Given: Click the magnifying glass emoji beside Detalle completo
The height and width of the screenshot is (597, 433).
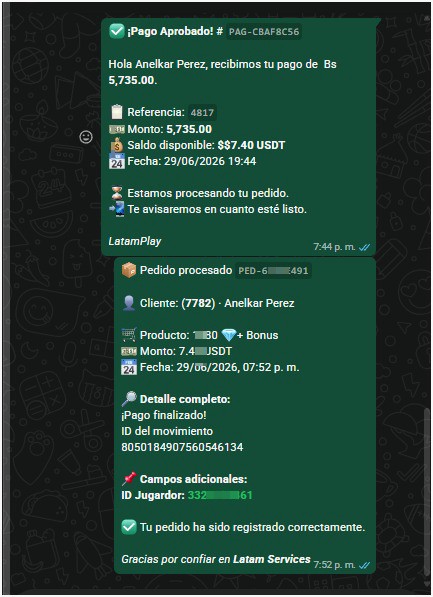Looking at the screenshot, I should (x=129, y=399).
